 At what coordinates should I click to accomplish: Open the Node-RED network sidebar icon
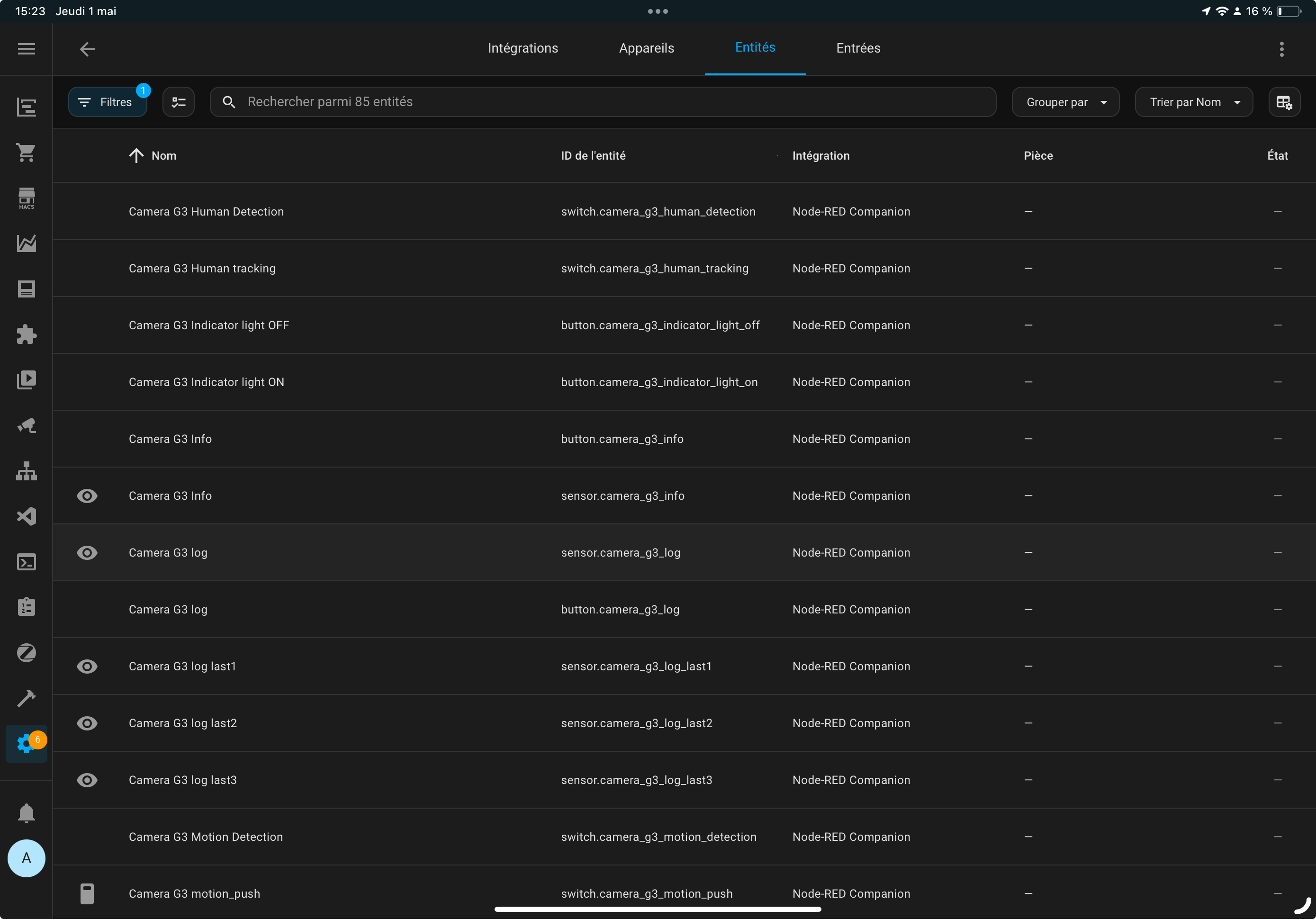pyautogui.click(x=27, y=471)
